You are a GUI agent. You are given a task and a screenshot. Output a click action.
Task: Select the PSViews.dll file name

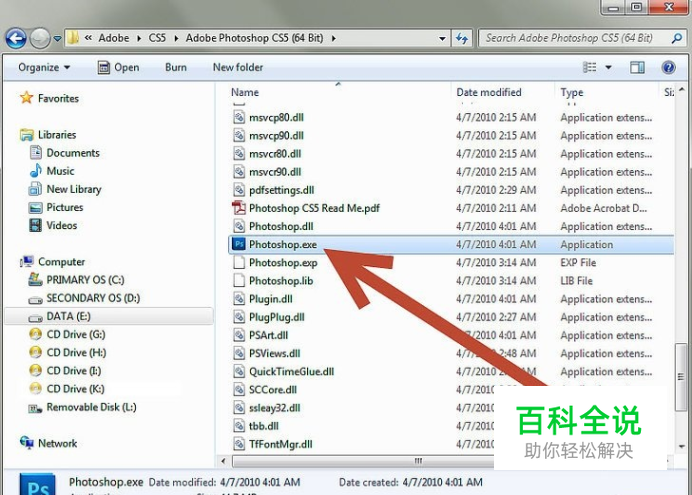coord(275,353)
